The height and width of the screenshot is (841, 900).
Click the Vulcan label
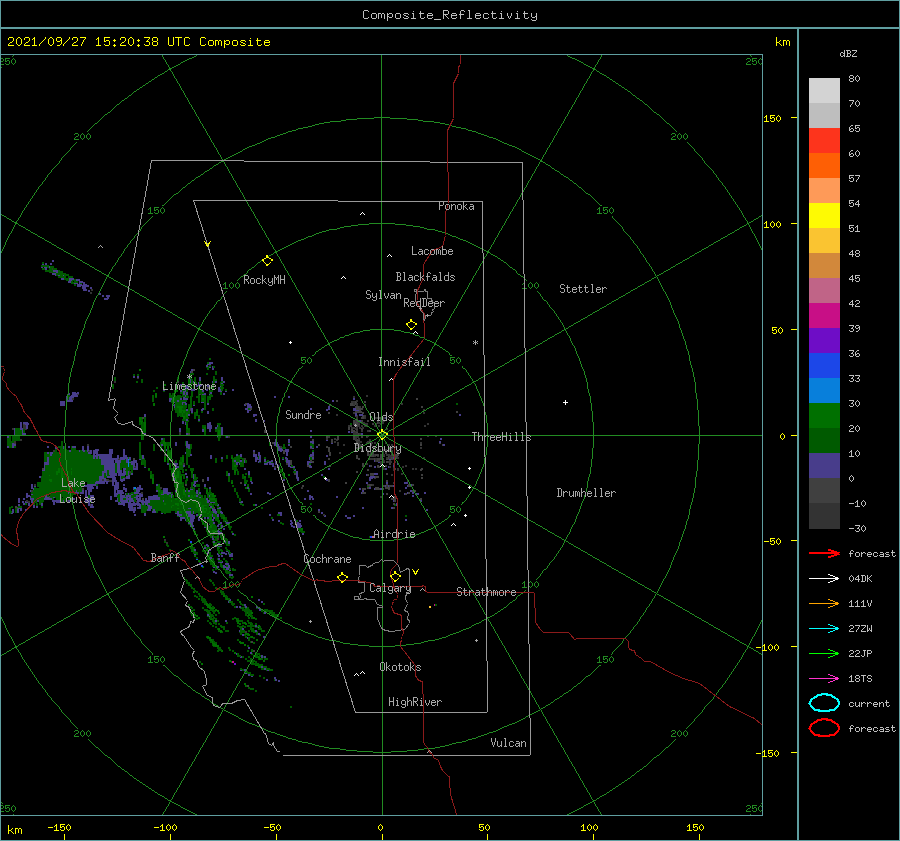click(x=508, y=743)
